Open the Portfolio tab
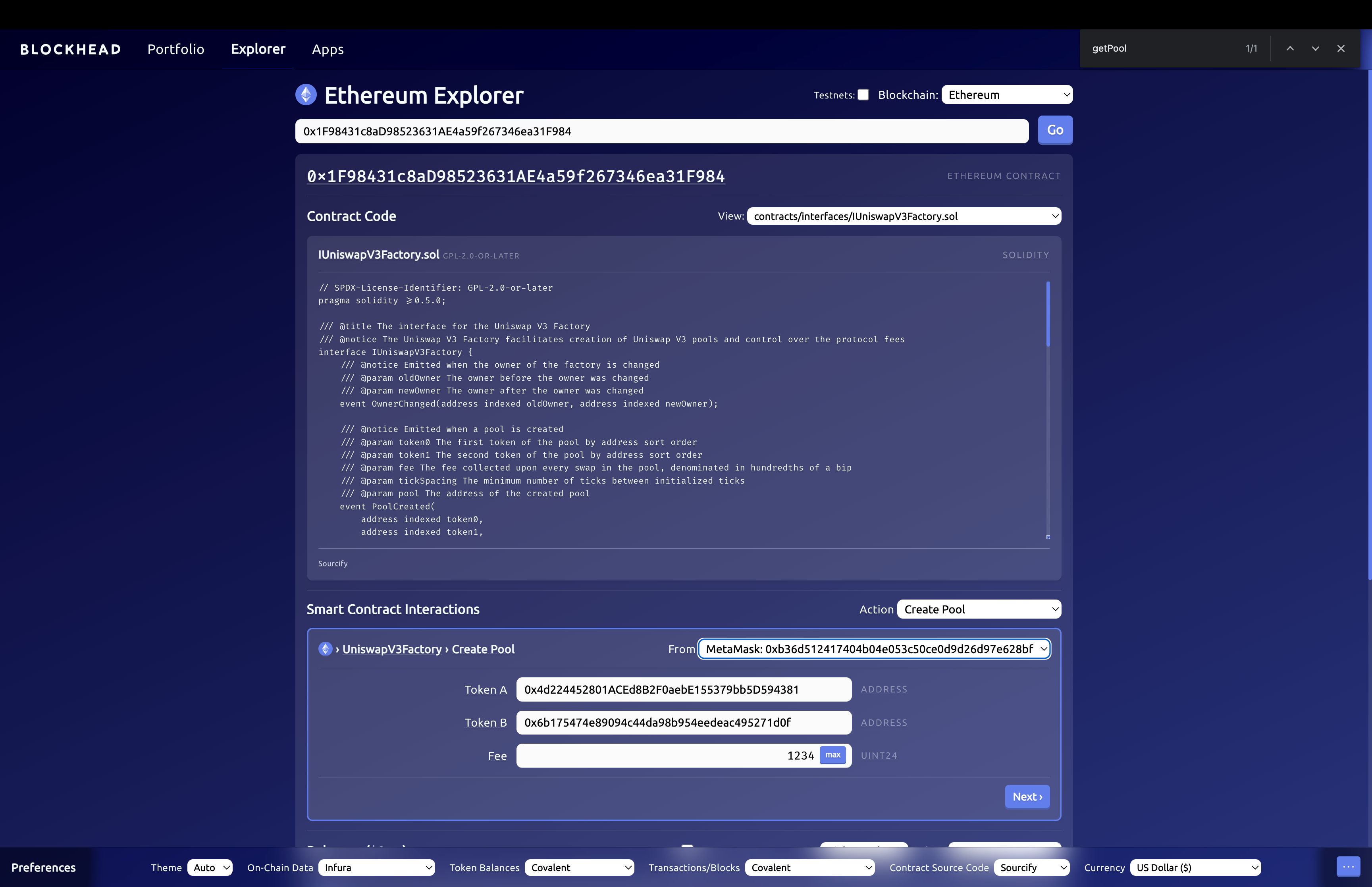1372x887 pixels. pyautogui.click(x=175, y=50)
